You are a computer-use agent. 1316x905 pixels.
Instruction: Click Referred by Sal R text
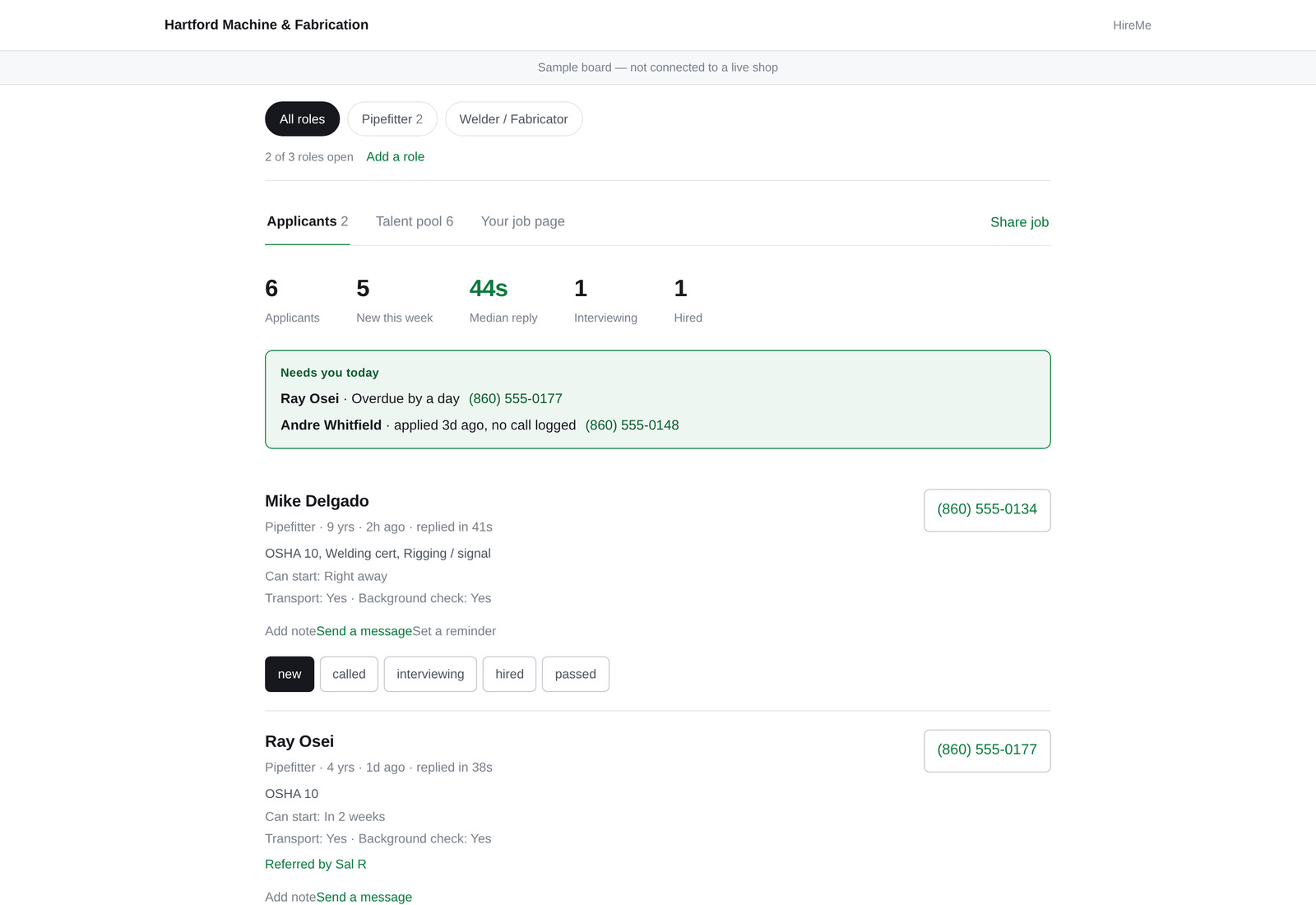[316, 864]
